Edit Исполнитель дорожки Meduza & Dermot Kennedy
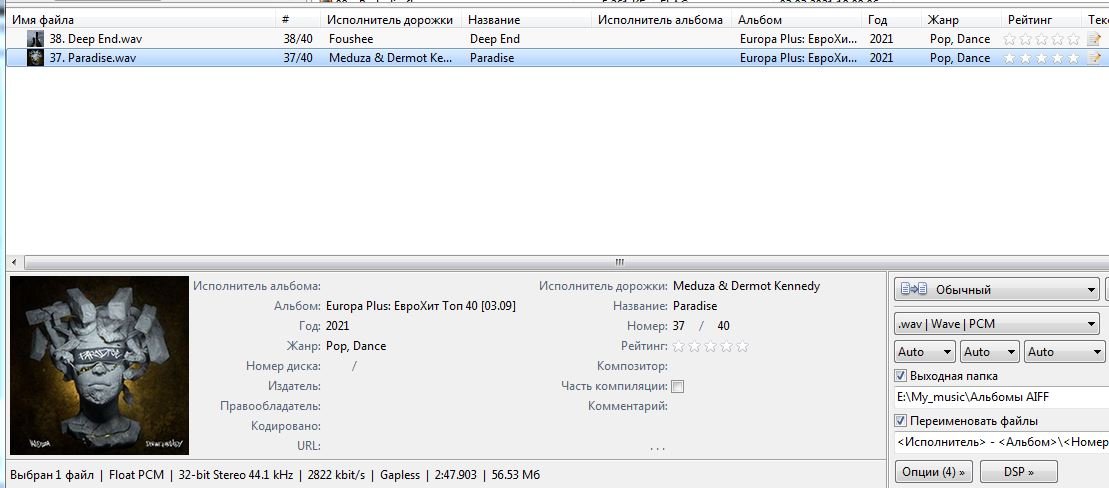1109x488 pixels. 747,286
